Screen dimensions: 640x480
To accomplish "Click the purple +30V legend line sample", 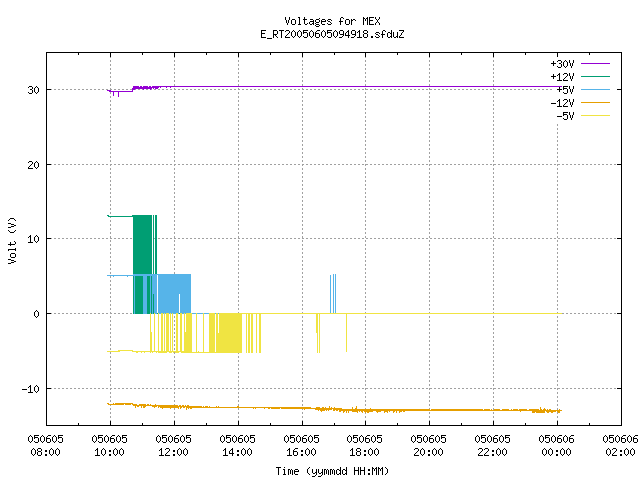I will click(596, 64).
